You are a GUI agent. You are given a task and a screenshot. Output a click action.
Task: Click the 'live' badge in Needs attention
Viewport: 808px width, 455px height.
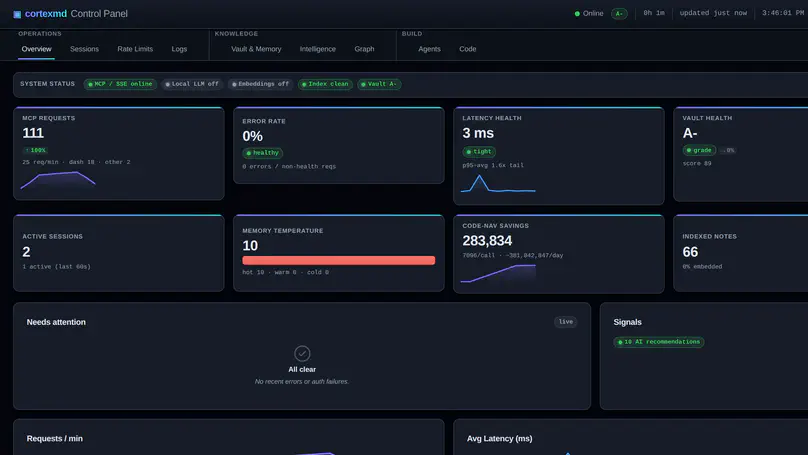pyautogui.click(x=565, y=322)
